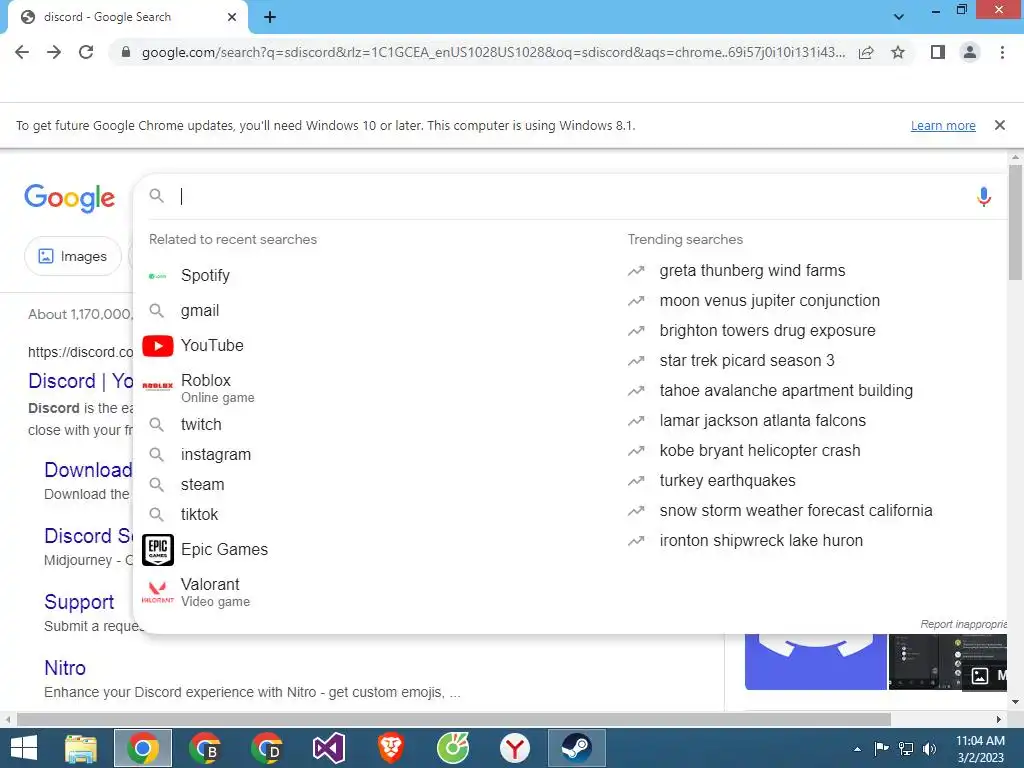Start voice search with the microphone icon
This screenshot has height=768, width=1024.
(x=984, y=197)
